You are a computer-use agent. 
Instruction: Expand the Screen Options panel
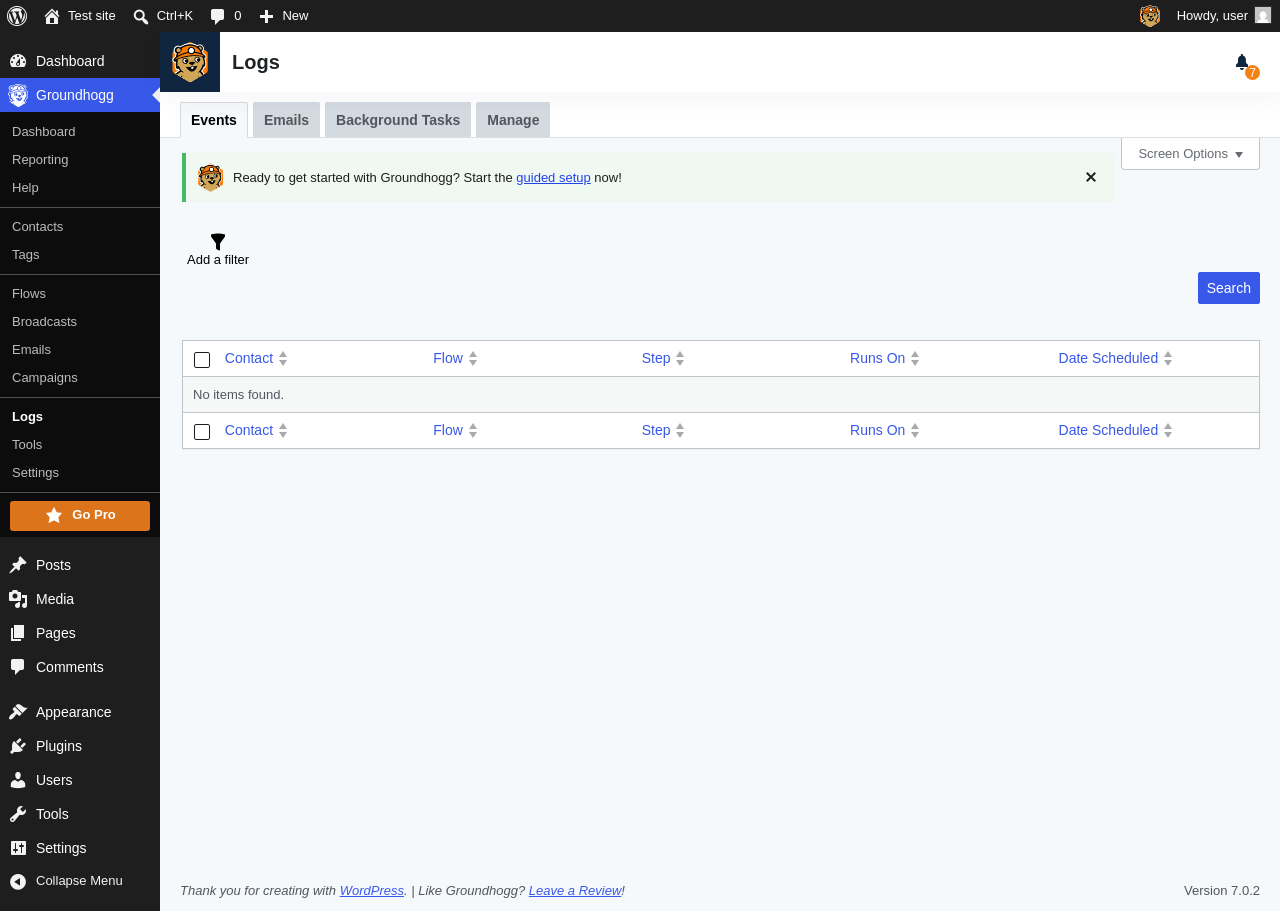(1190, 154)
